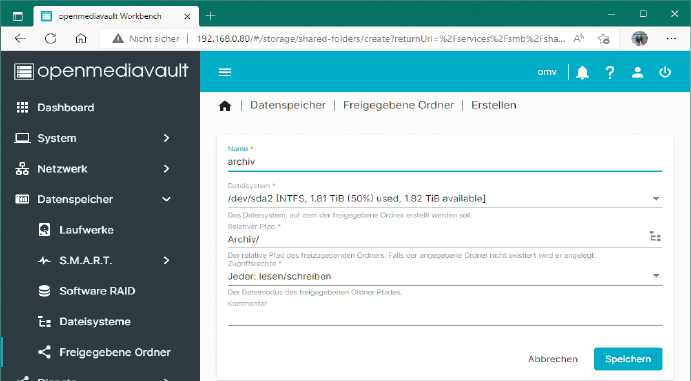Open a new browser tab
This screenshot has height=381, width=691.
[211, 16]
